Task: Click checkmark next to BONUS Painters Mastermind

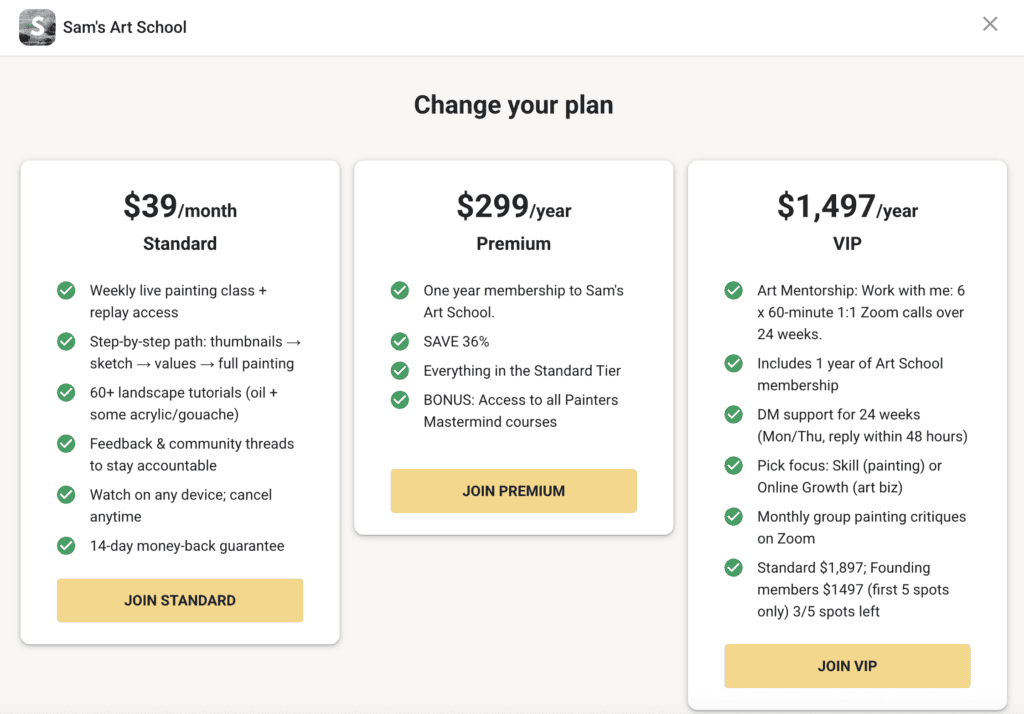Action: pyautogui.click(x=400, y=400)
